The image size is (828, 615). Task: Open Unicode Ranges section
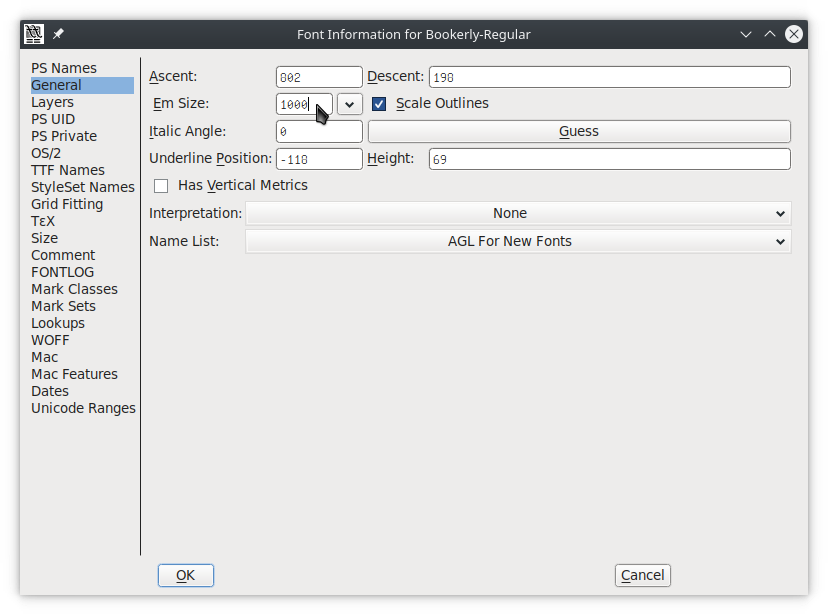[83, 408]
